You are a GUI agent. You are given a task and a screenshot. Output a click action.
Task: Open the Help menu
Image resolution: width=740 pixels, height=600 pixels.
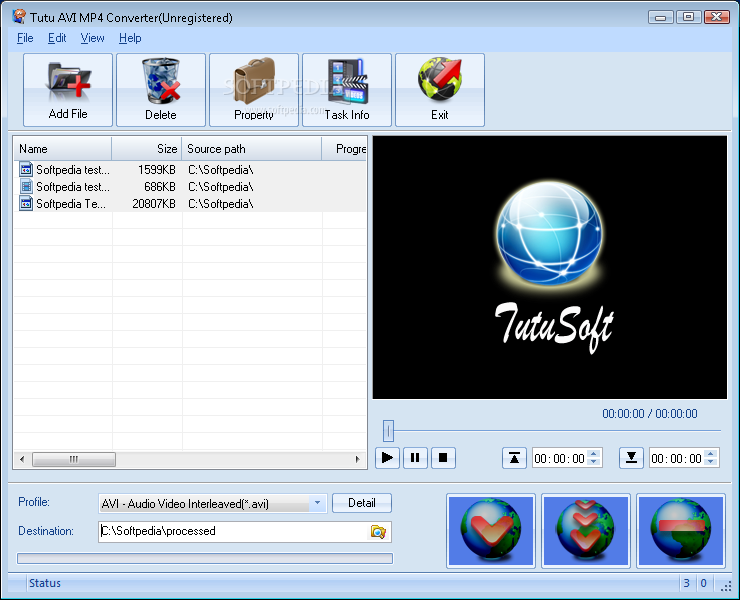point(130,38)
